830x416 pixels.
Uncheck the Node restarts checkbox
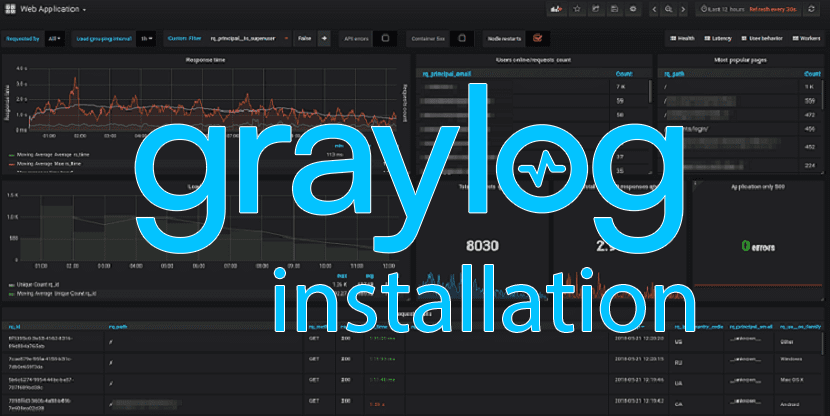538,38
